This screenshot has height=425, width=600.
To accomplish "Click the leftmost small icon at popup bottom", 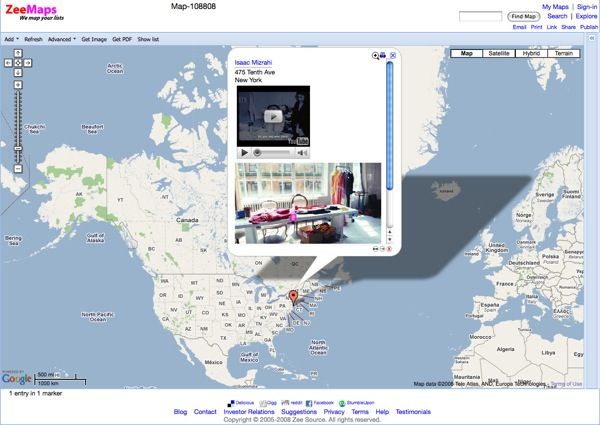I will [x=375, y=249].
